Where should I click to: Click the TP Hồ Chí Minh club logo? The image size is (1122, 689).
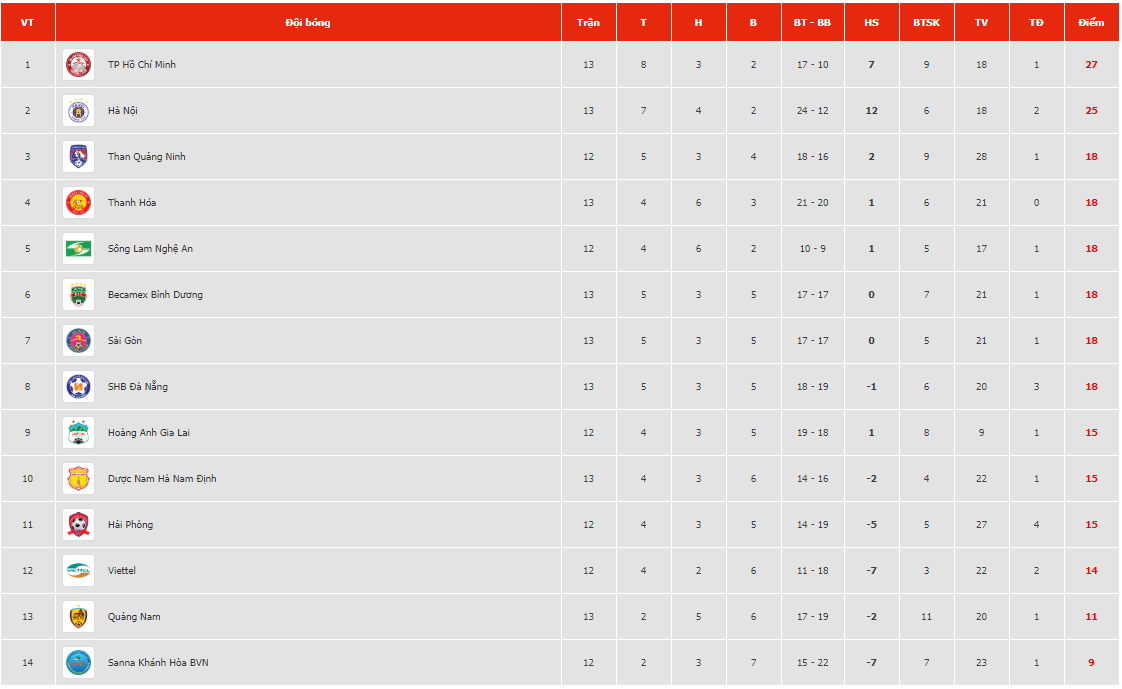pyautogui.click(x=78, y=65)
